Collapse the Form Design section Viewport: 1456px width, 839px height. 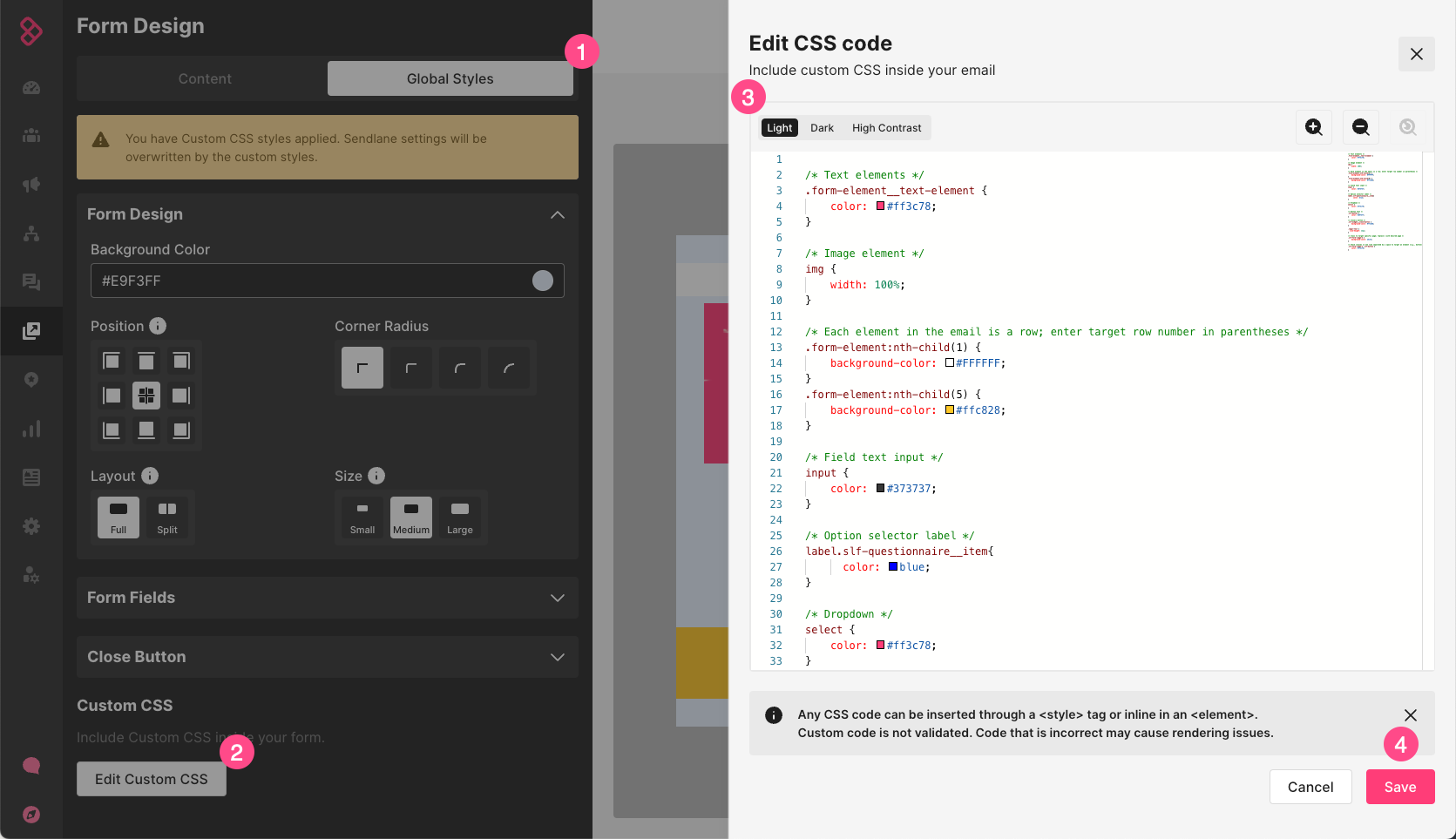coord(558,214)
